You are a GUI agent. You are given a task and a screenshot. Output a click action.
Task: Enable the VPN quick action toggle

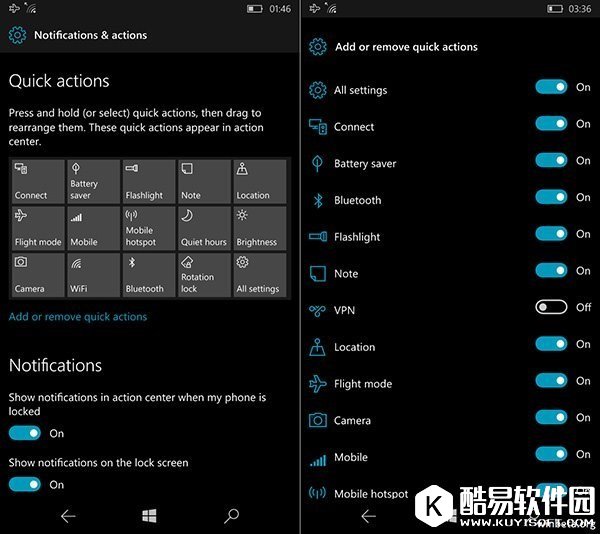pyautogui.click(x=551, y=307)
